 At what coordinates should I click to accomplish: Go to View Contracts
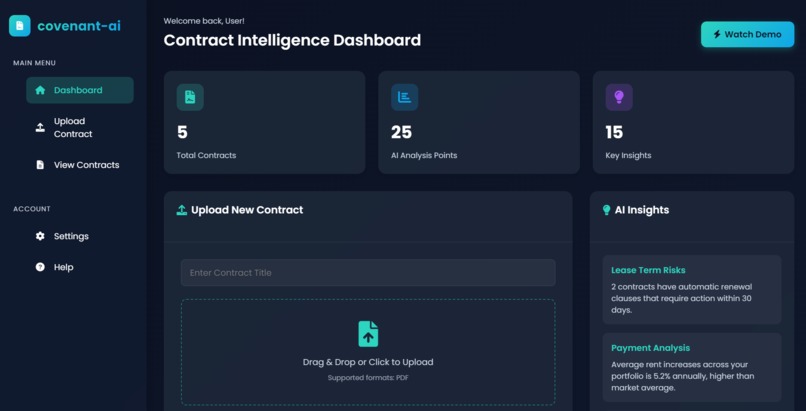tap(80, 165)
